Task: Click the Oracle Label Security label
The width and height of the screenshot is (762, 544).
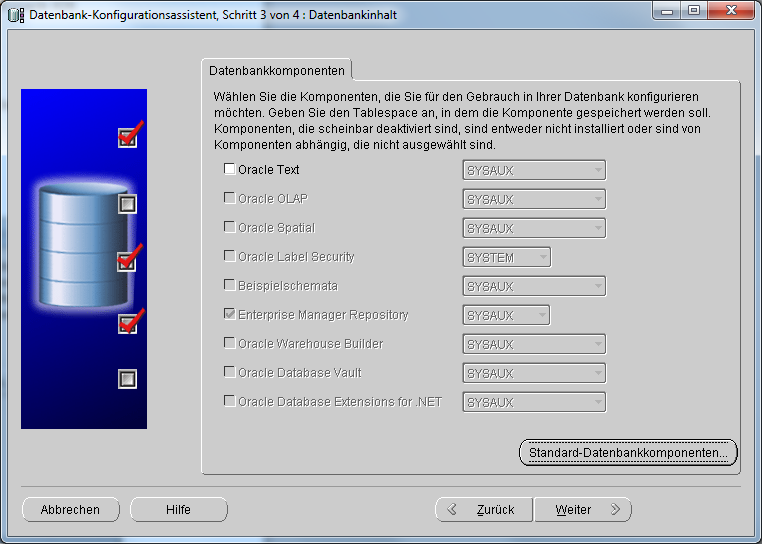Action: pyautogui.click(x=296, y=257)
